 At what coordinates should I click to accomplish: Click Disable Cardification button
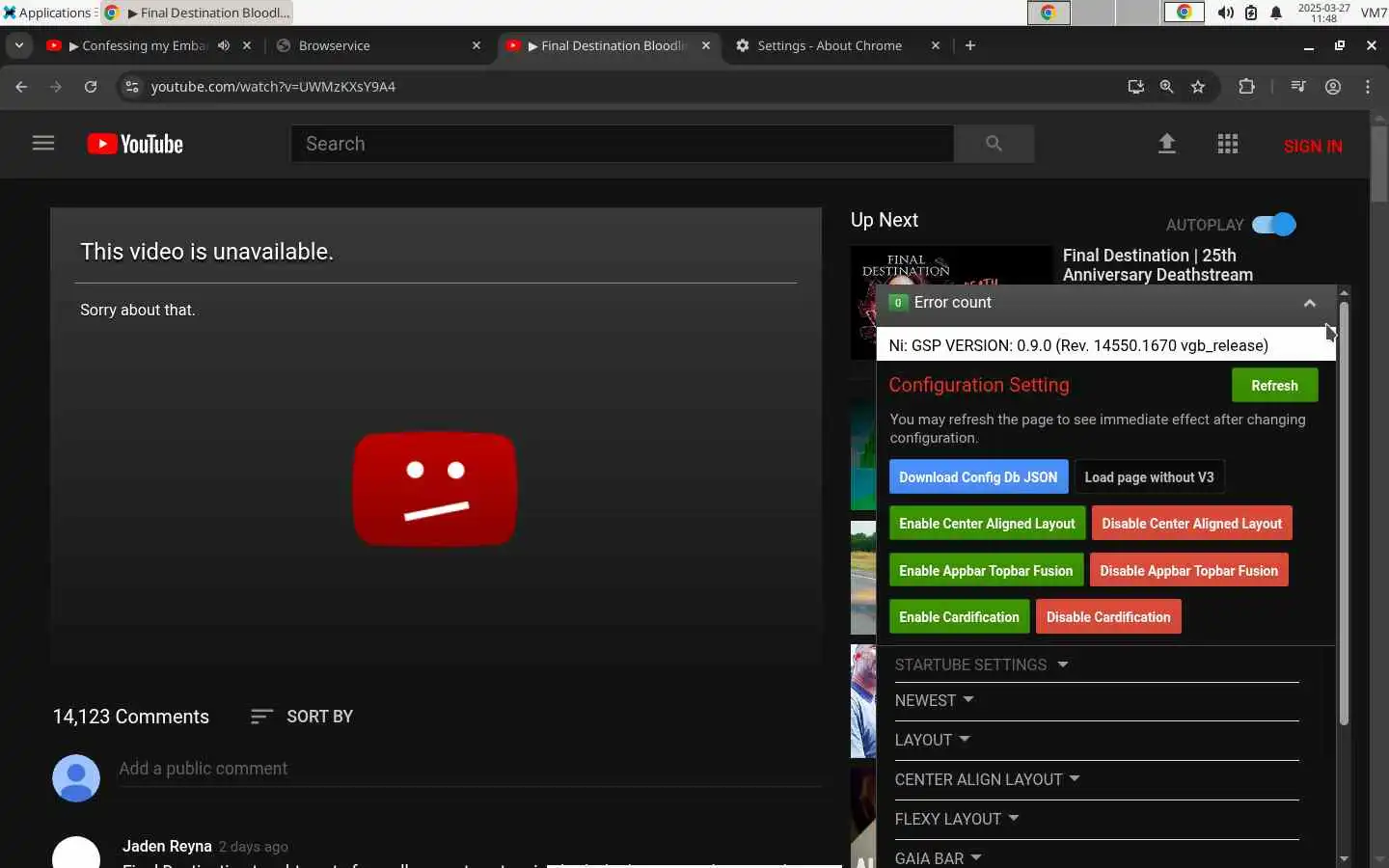[x=1108, y=617]
